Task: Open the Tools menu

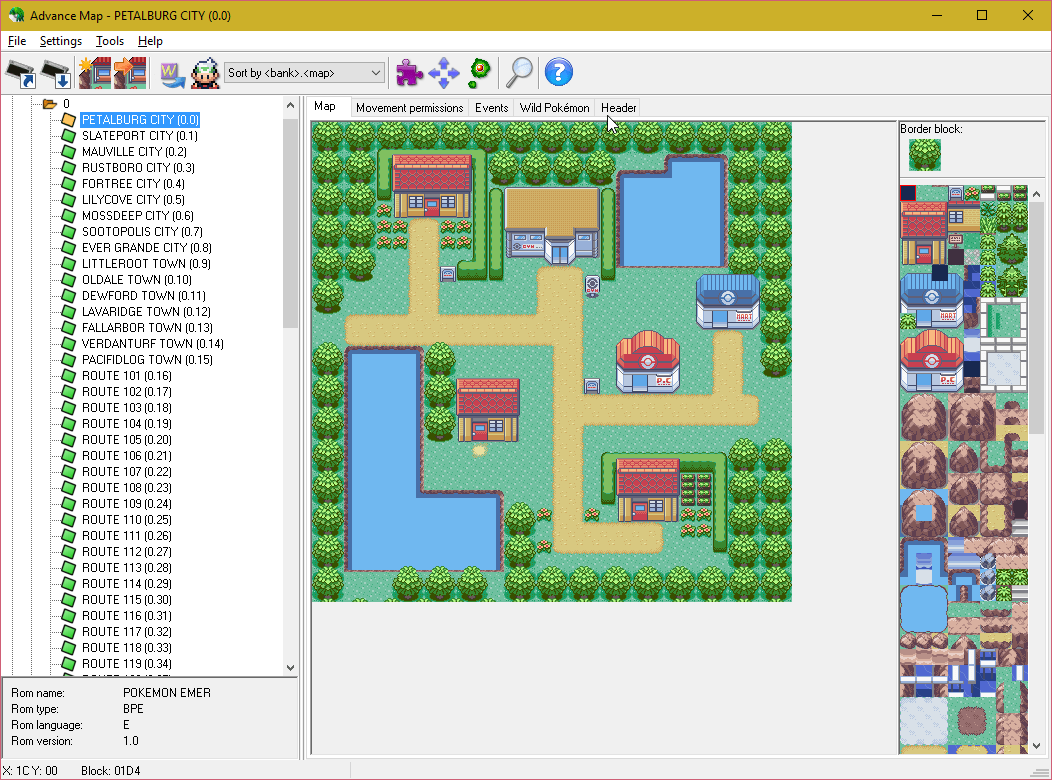Action: [x=109, y=41]
